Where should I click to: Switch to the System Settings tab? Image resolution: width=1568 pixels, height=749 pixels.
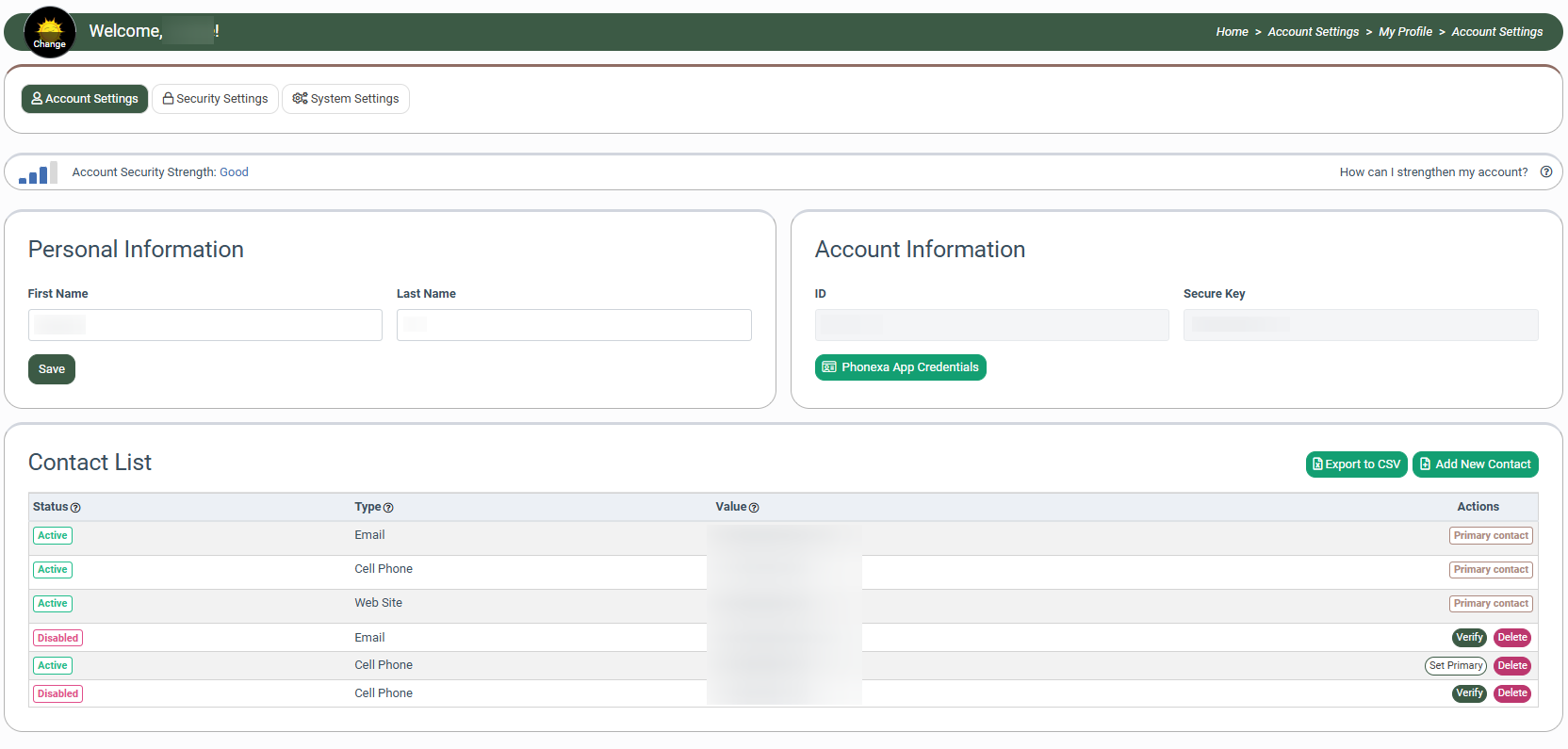click(x=346, y=99)
